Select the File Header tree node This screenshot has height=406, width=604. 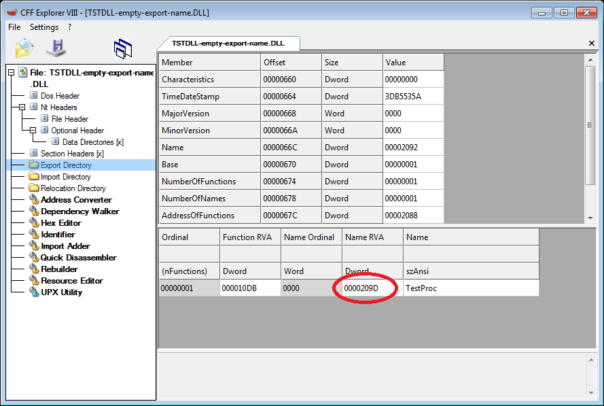[x=70, y=119]
